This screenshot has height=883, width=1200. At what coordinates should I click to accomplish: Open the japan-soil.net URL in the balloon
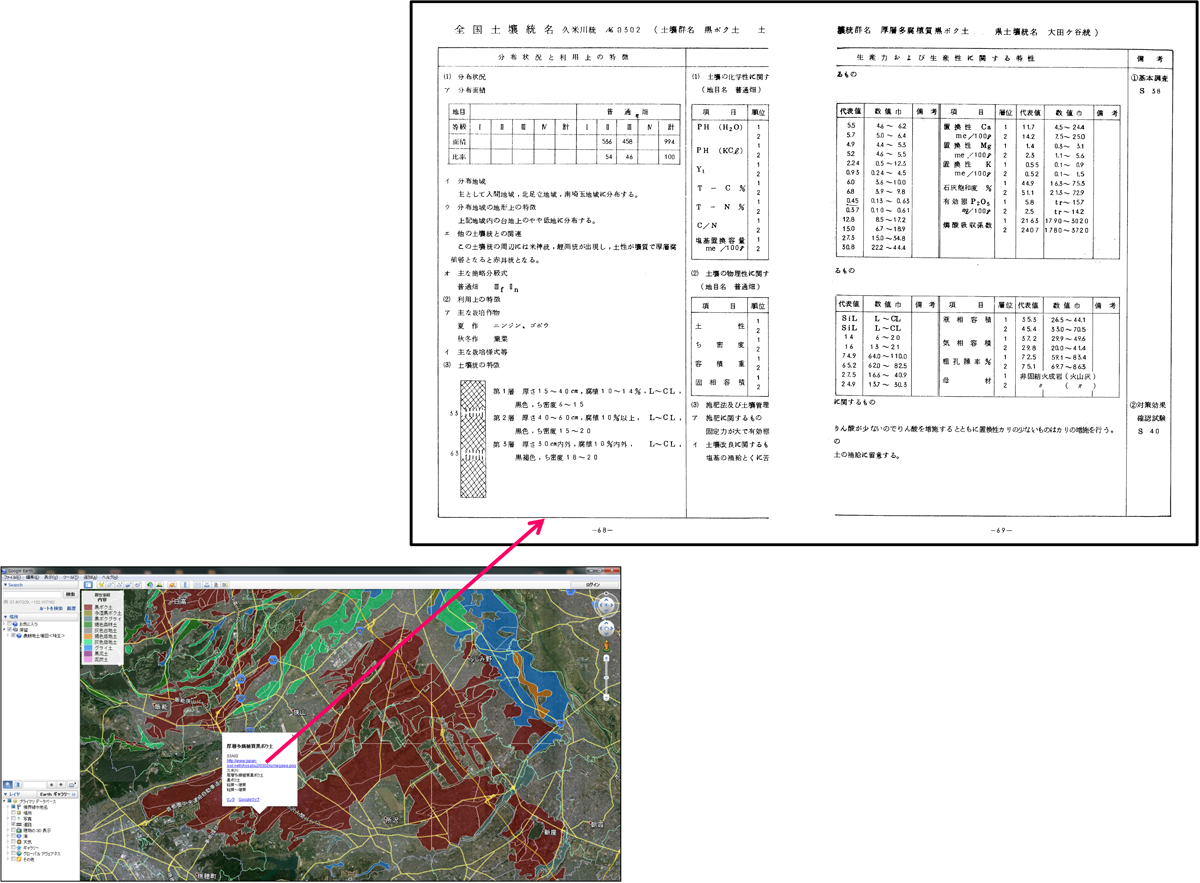(x=261, y=763)
